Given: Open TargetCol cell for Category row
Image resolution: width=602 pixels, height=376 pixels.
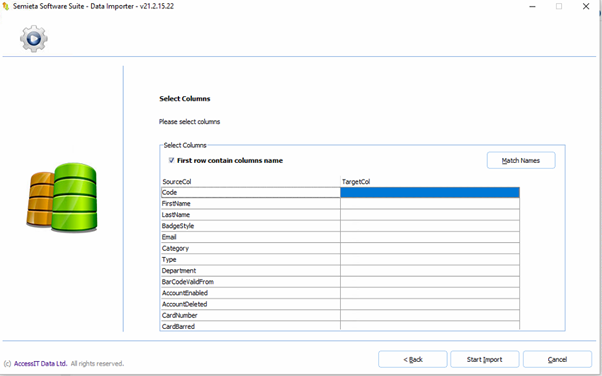Looking at the screenshot, I should click(430, 248).
